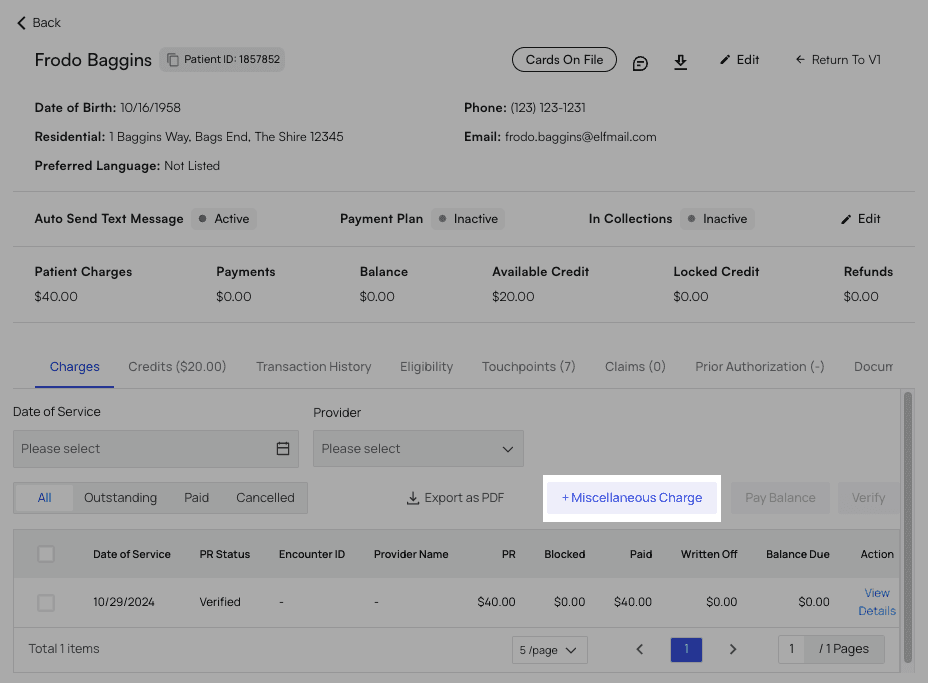Image resolution: width=928 pixels, height=683 pixels.
Task: Filter charges by Cancelled
Action: tap(265, 498)
